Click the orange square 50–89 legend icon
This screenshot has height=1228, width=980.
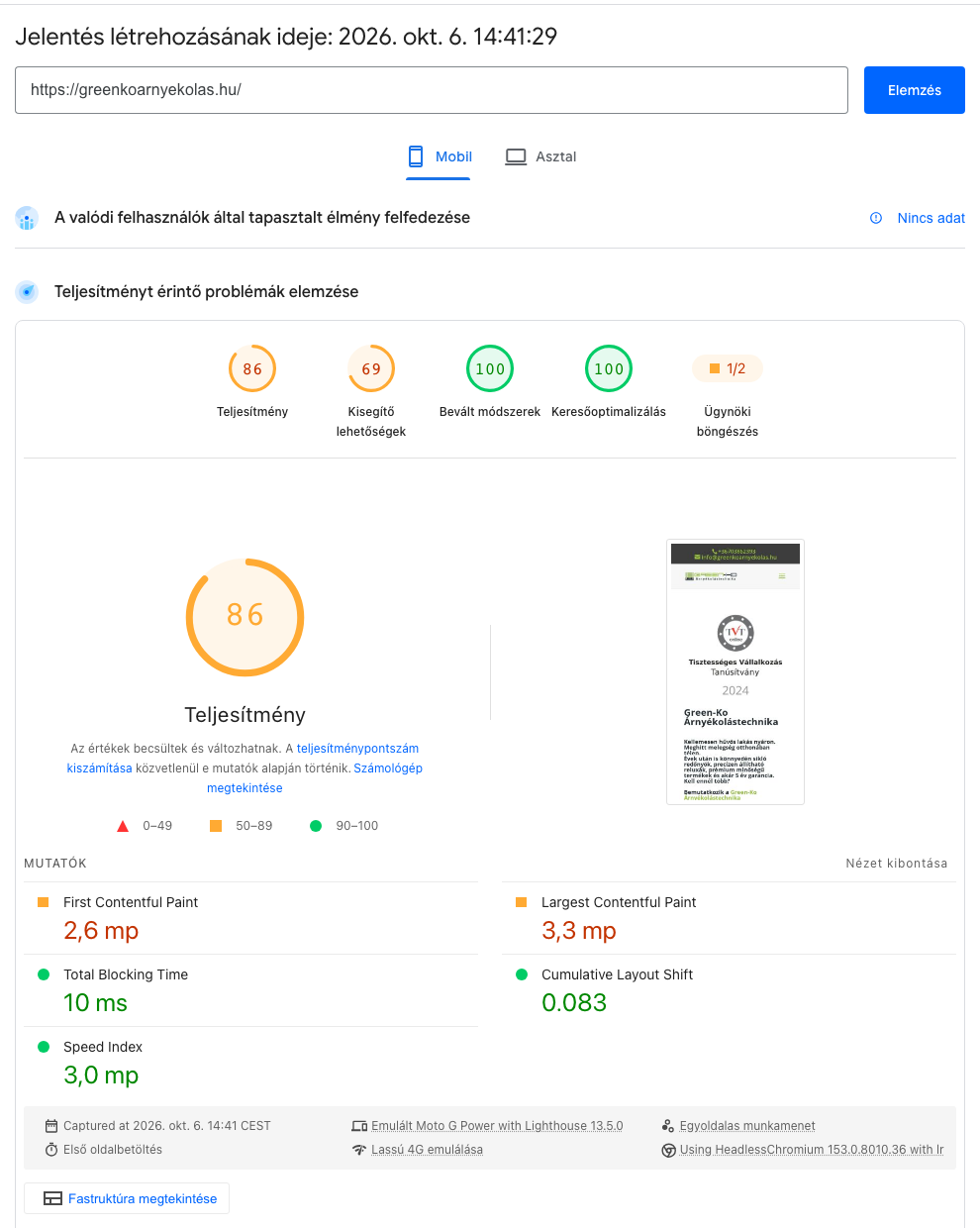(x=215, y=826)
